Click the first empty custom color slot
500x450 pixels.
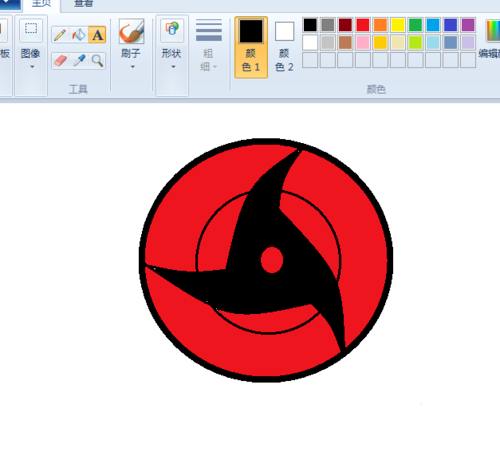[310, 60]
